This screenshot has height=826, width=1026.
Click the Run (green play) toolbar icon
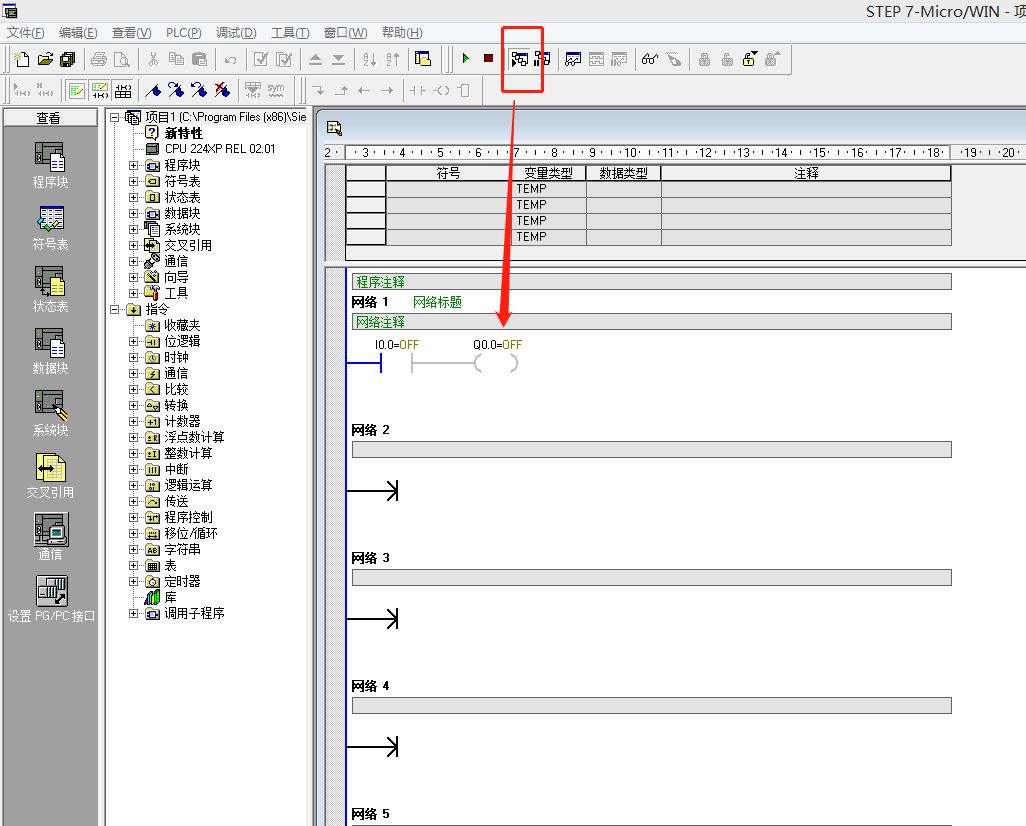465,59
